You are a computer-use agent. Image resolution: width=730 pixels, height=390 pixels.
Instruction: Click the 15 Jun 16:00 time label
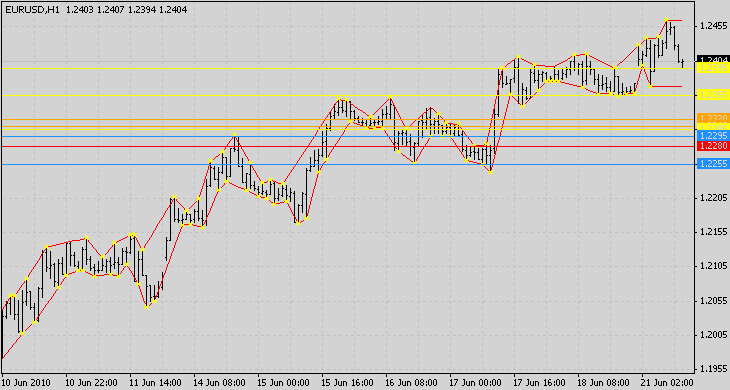click(x=347, y=383)
